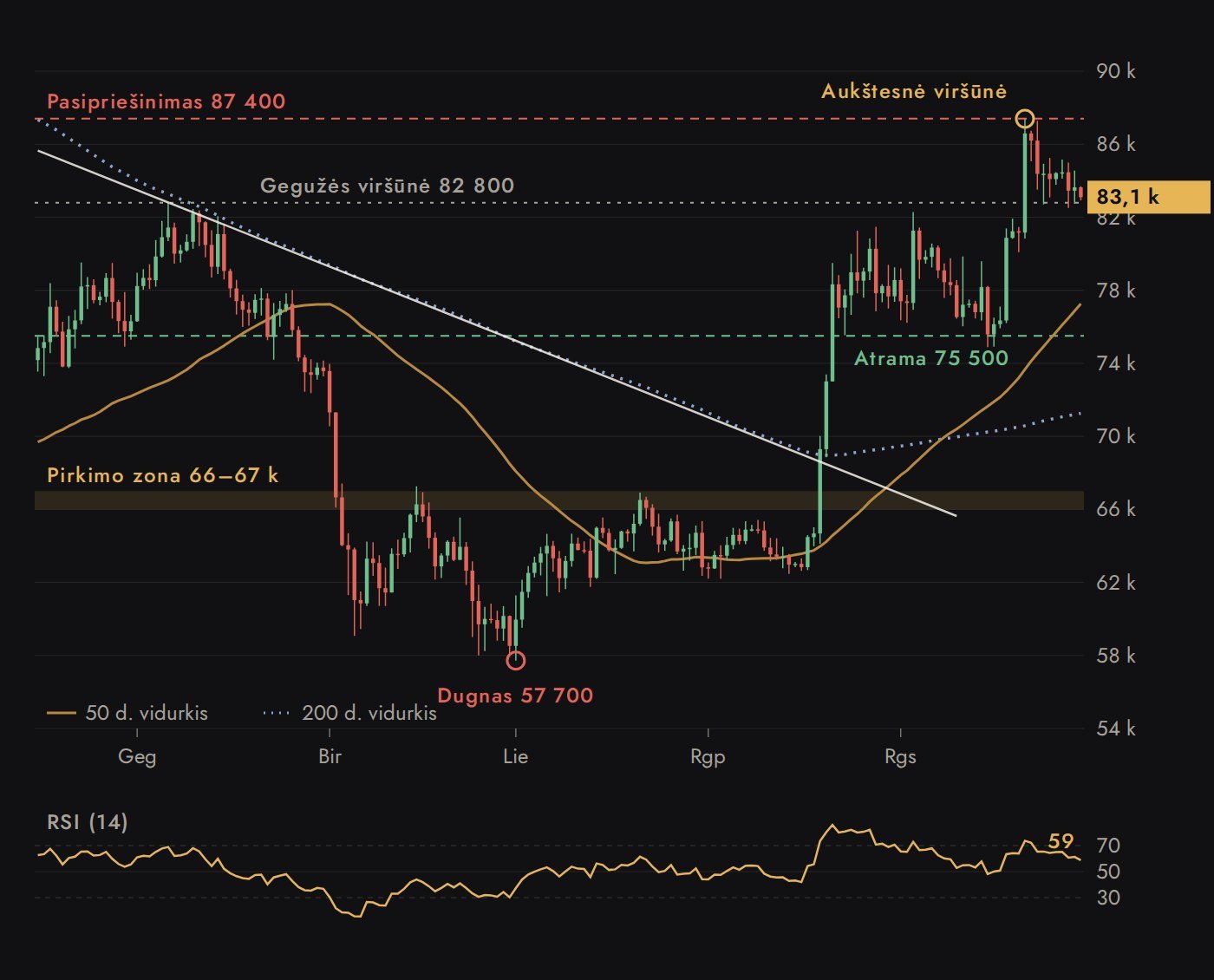The width and height of the screenshot is (1214, 980).
Task: Click the 74 k price axis label
Action: coord(1116,363)
